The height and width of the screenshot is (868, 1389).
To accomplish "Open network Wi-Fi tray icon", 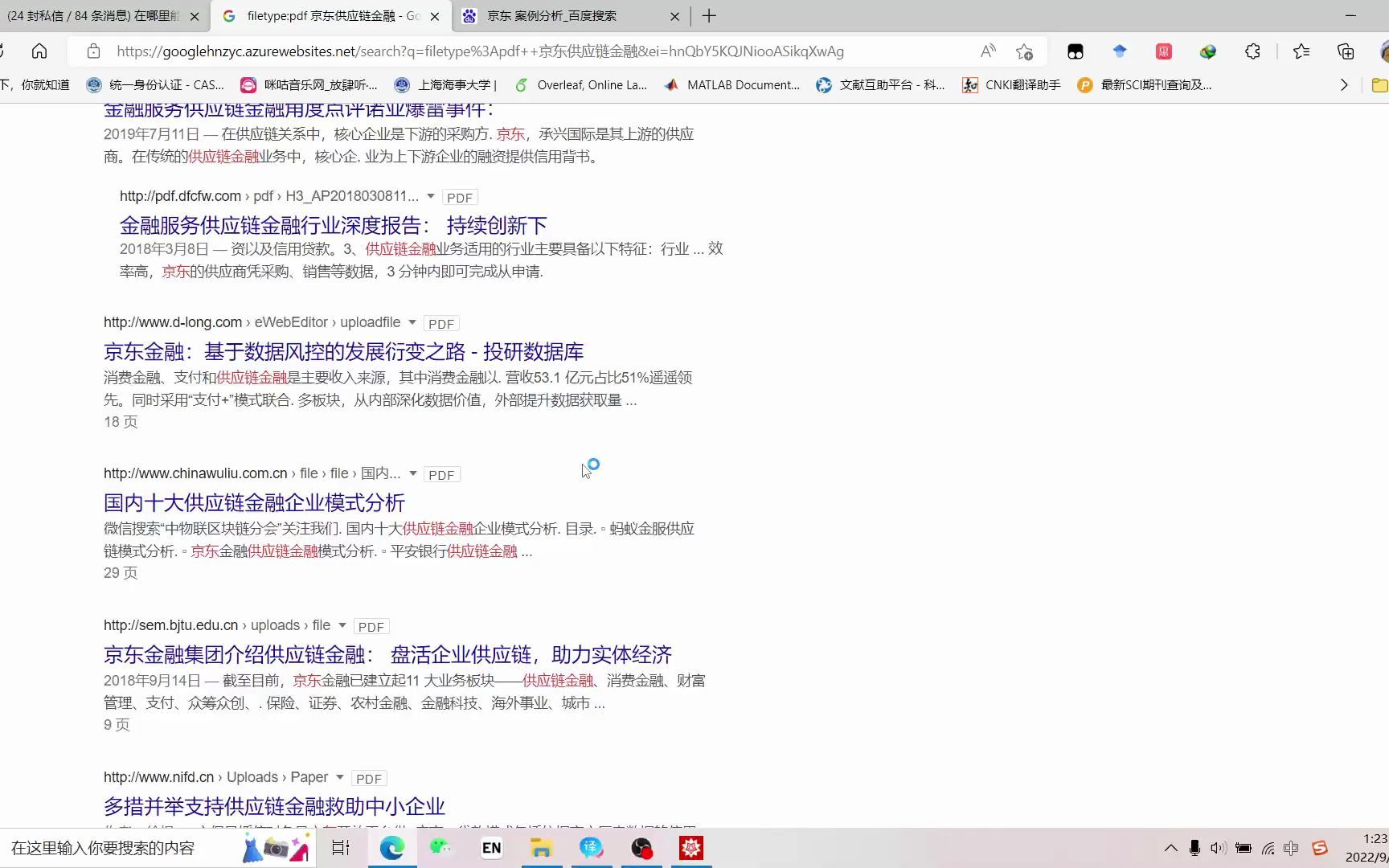I will click(x=1268, y=848).
